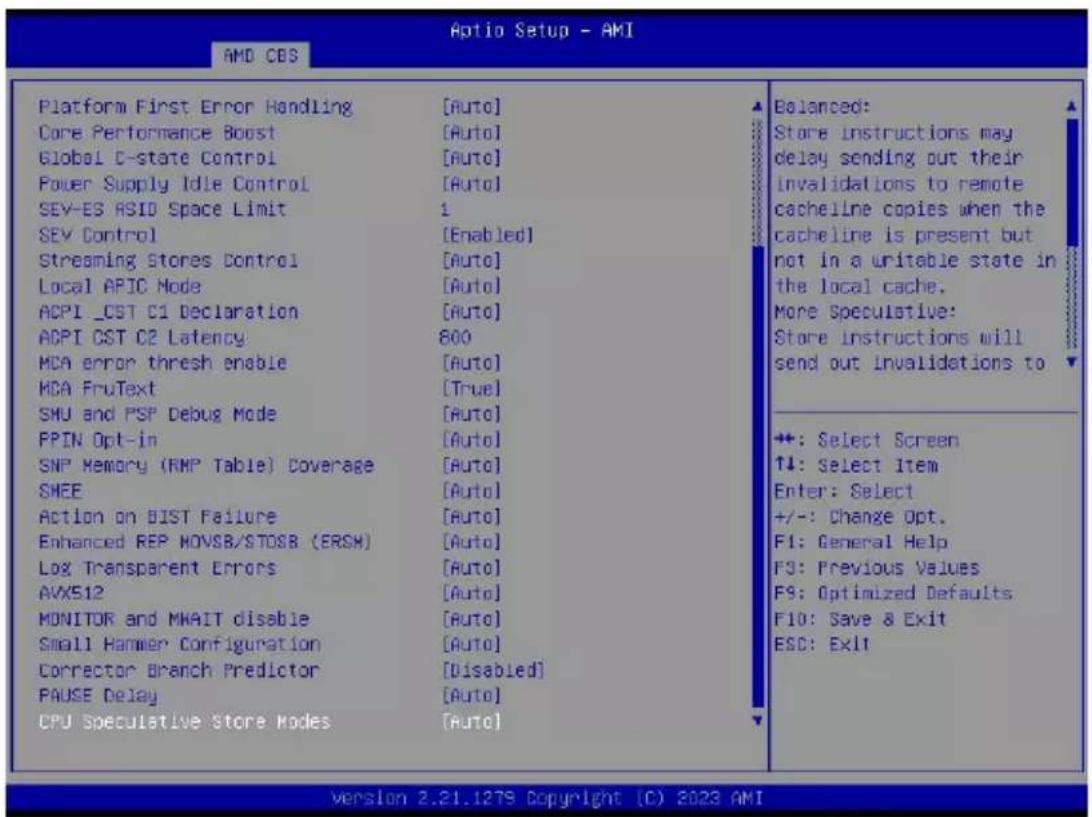This screenshot has height=817, width=1092.
Task: Change Local APIC Mode setting
Action: tap(270, 286)
